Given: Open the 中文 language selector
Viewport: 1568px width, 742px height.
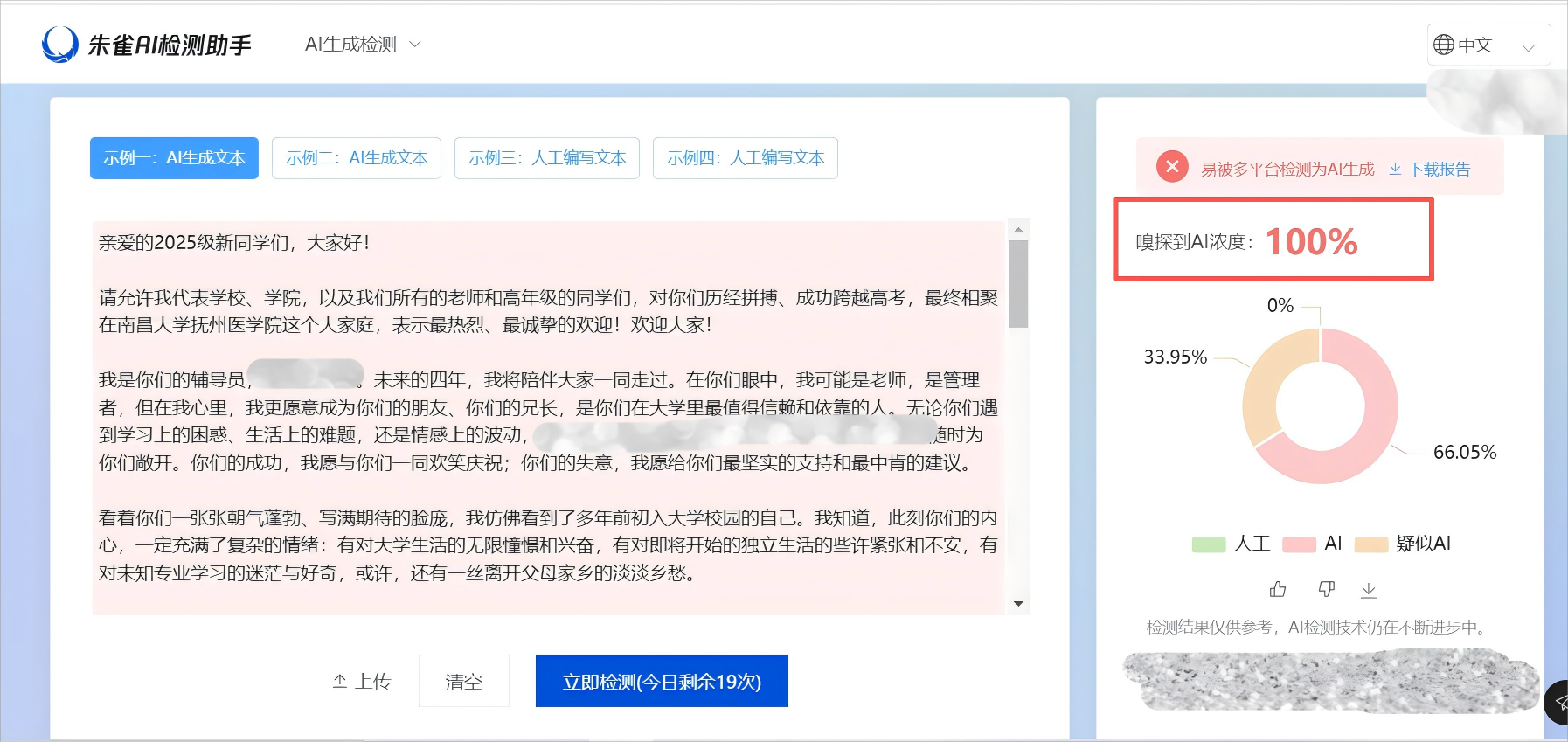Looking at the screenshot, I should point(1488,45).
